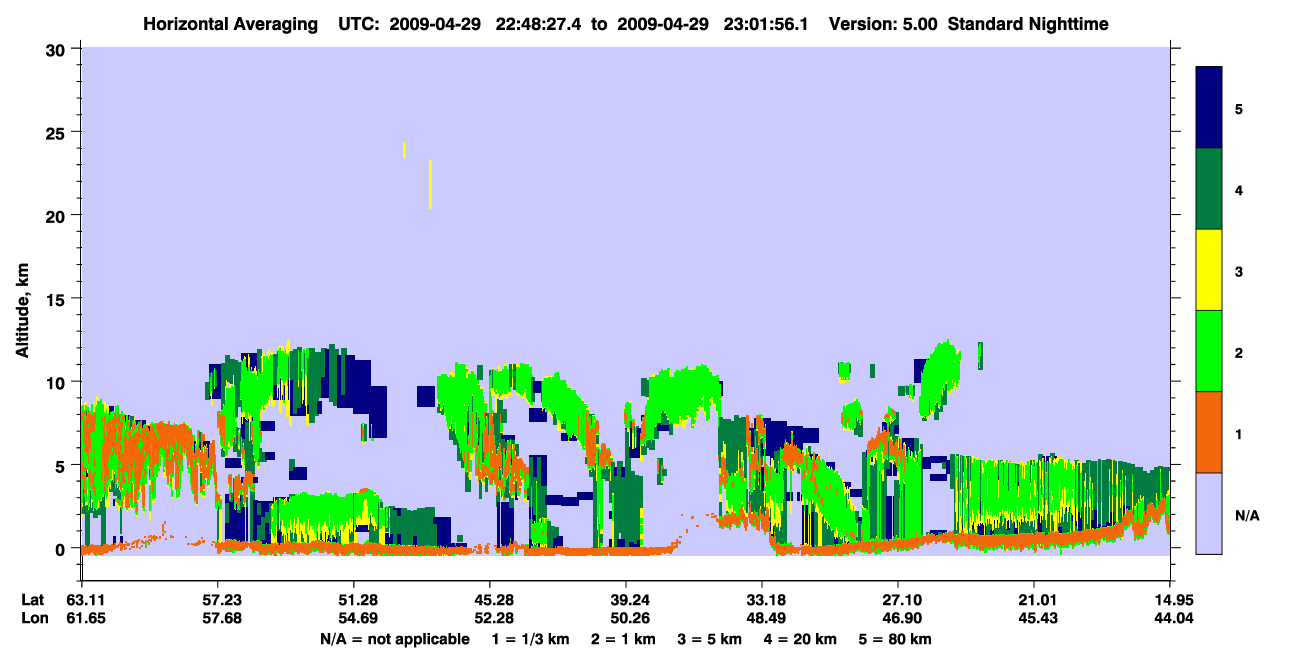Viewport: 1300px width, 667px height.
Task: Click the '3 = 5 km' legend note
Action: pos(709,639)
